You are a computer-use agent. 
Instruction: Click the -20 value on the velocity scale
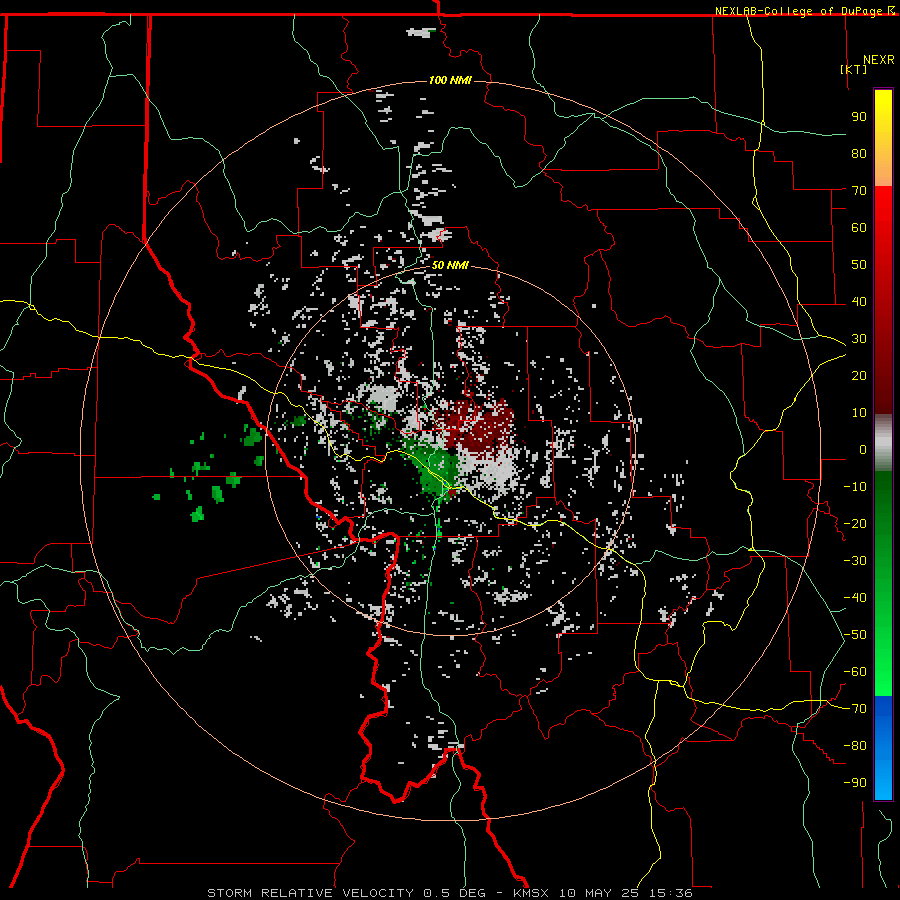click(x=855, y=524)
